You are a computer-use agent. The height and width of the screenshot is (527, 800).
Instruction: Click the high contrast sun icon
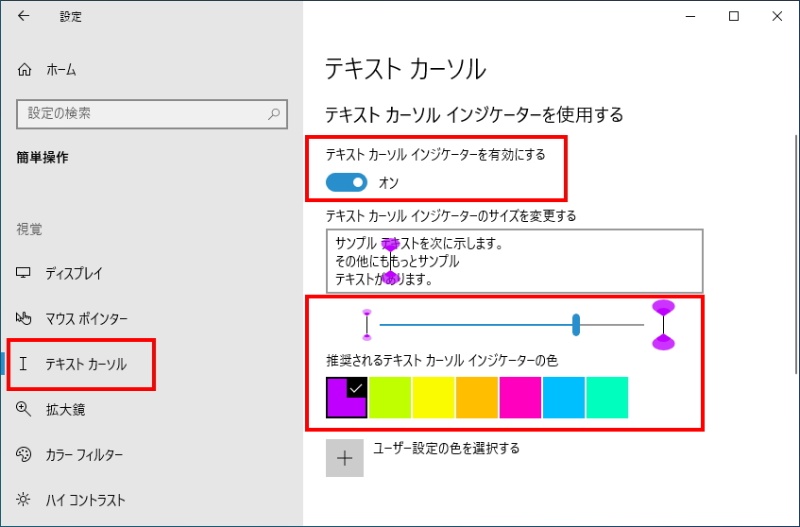[23, 499]
